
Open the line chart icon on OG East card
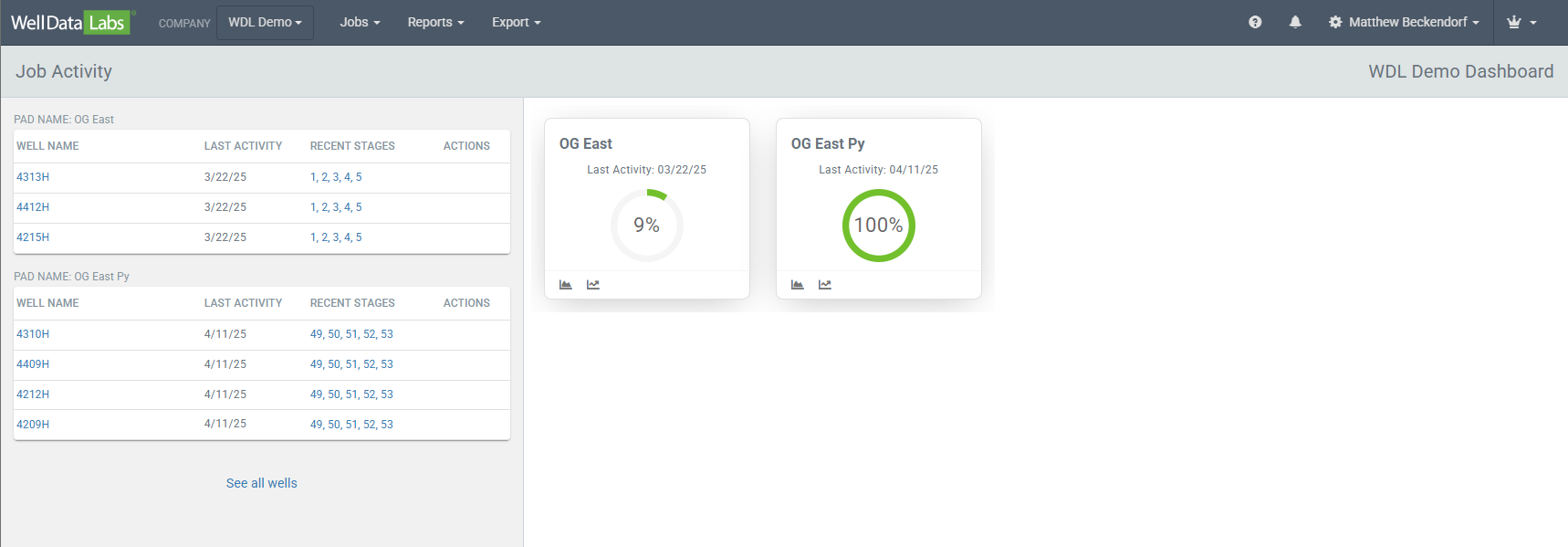[x=593, y=285]
